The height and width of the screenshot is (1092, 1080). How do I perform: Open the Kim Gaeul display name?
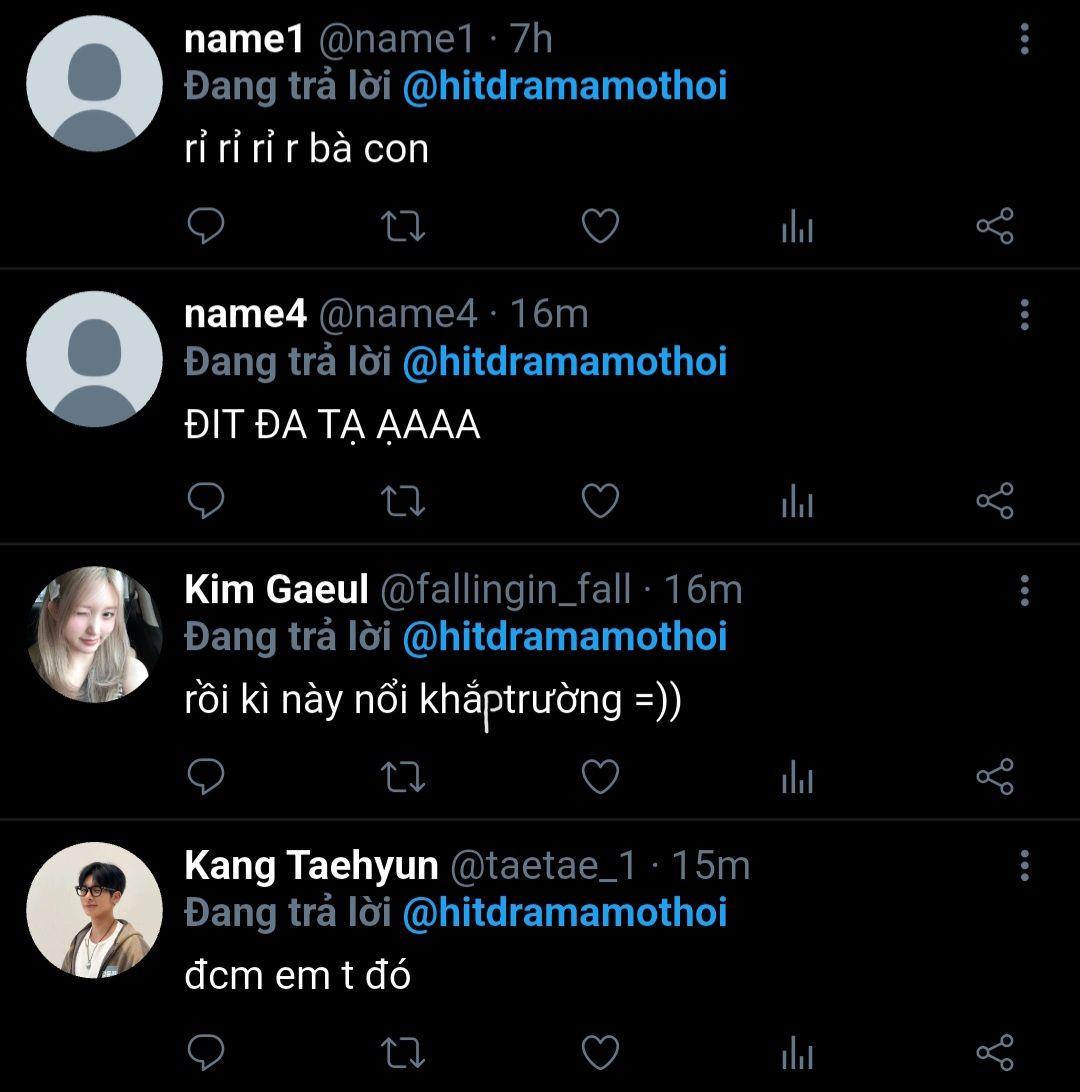pyautogui.click(x=277, y=590)
